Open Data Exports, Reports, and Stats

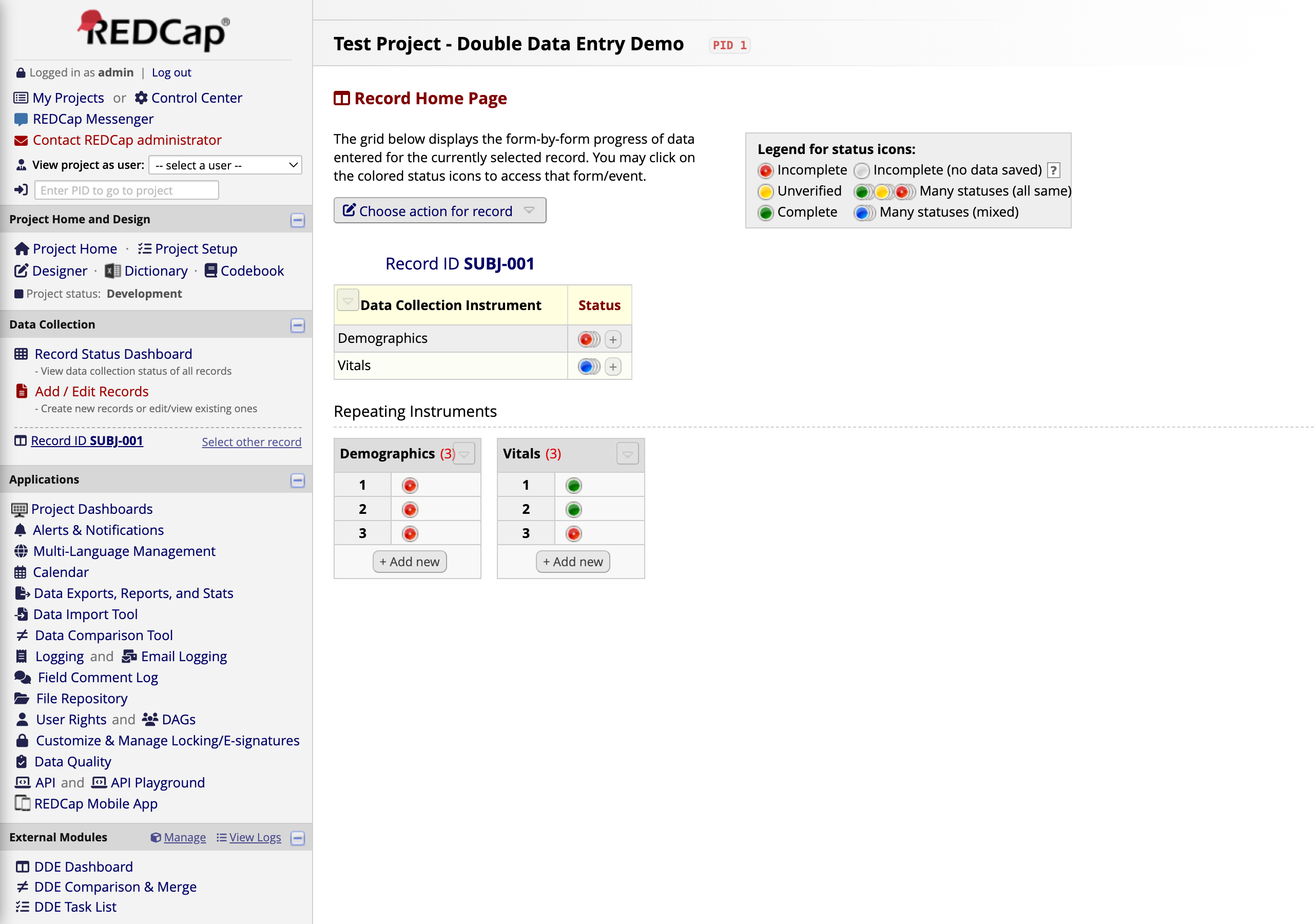tap(133, 593)
